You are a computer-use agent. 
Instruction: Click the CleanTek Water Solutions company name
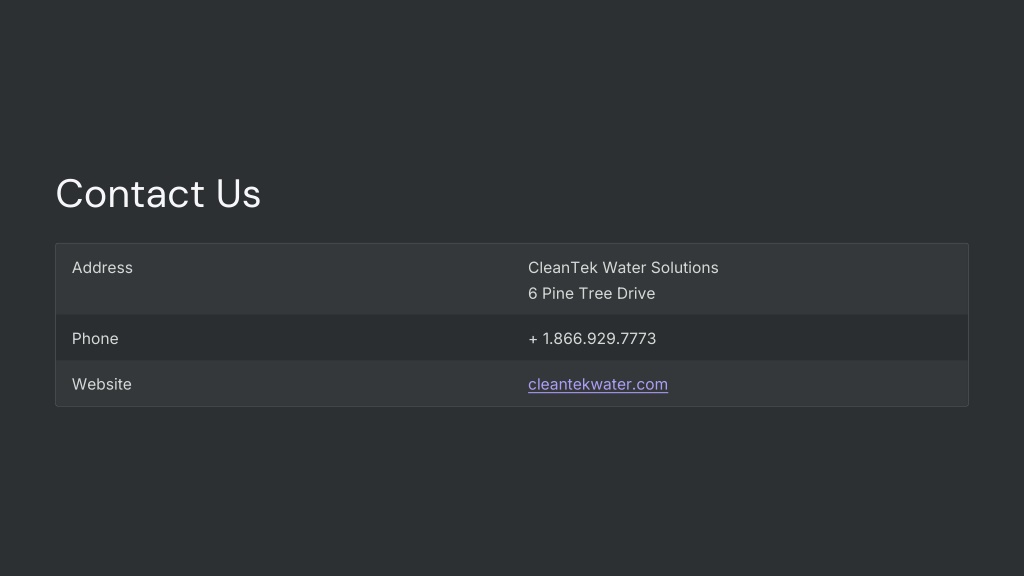pos(623,268)
